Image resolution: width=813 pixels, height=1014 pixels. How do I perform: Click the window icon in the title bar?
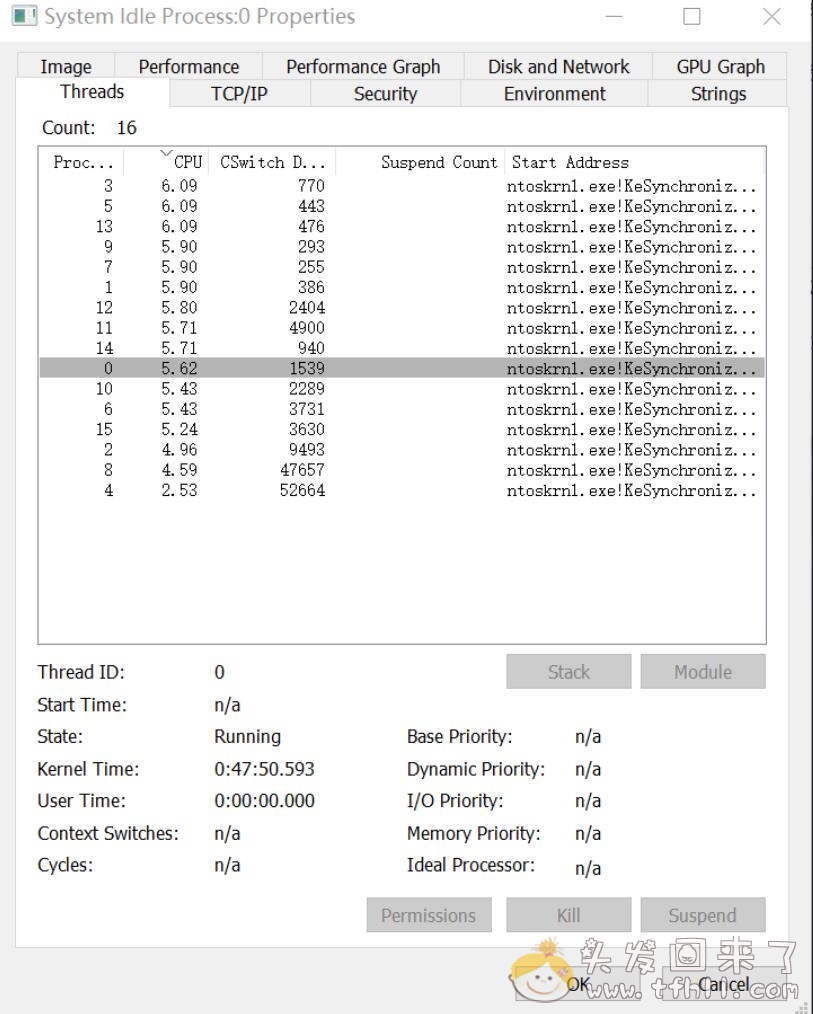point(25,17)
